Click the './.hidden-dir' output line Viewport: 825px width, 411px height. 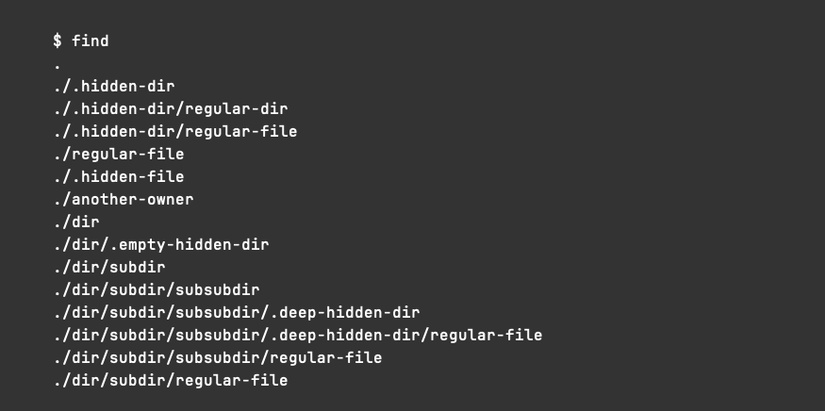pos(114,86)
